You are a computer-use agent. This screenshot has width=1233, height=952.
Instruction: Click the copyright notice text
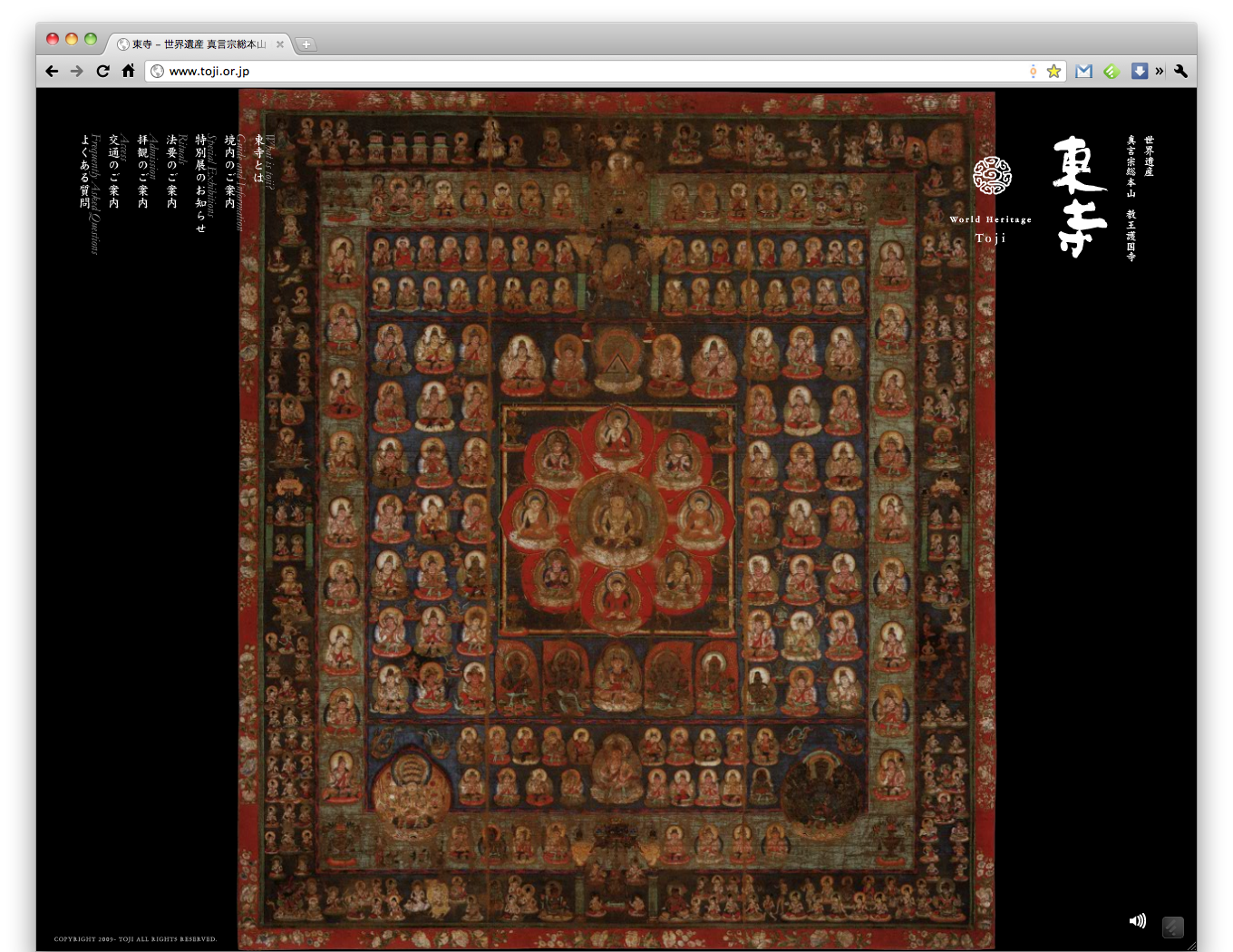[135, 939]
